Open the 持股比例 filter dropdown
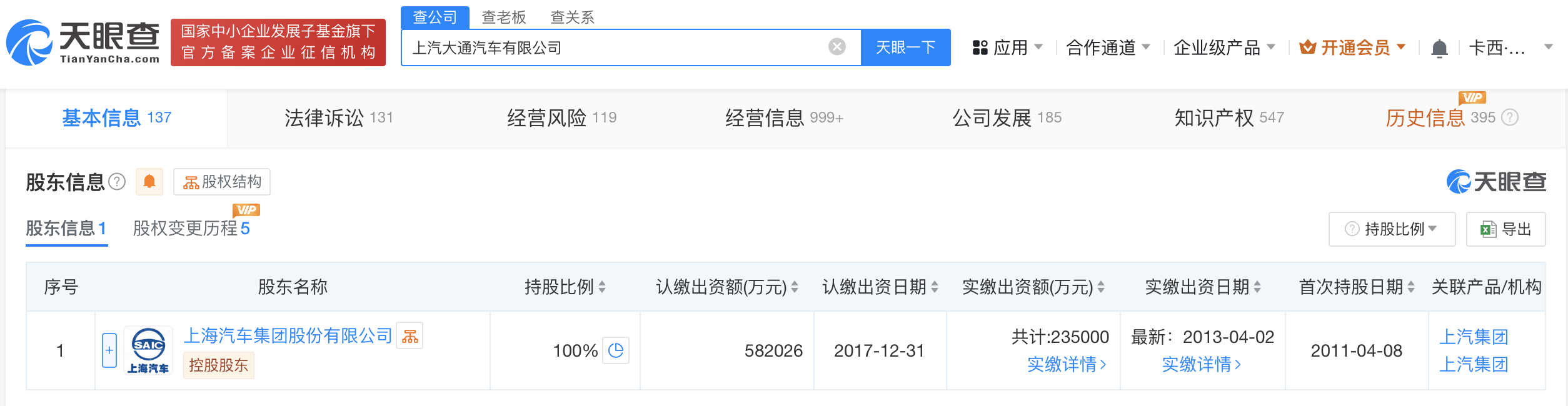 click(x=1392, y=229)
